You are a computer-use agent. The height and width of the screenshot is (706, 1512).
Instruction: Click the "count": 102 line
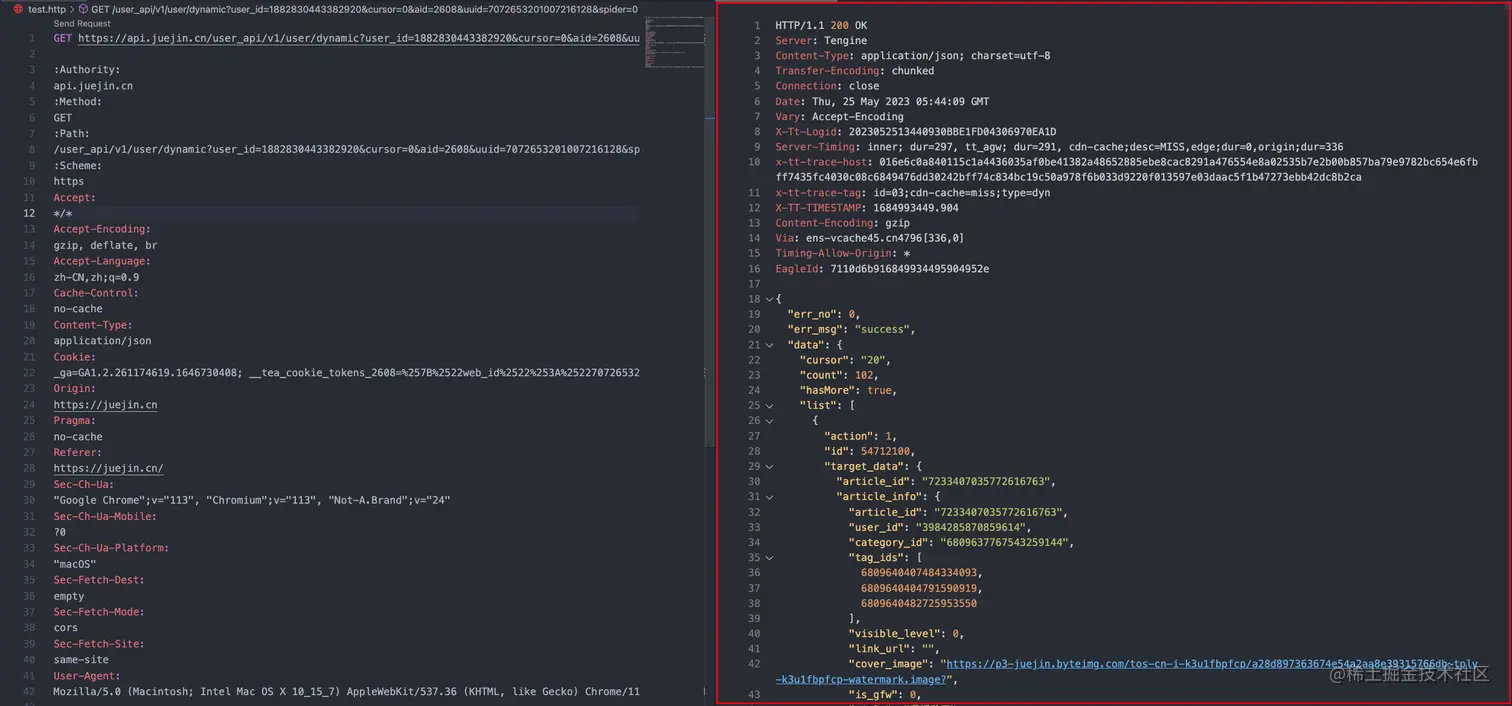tap(839, 375)
